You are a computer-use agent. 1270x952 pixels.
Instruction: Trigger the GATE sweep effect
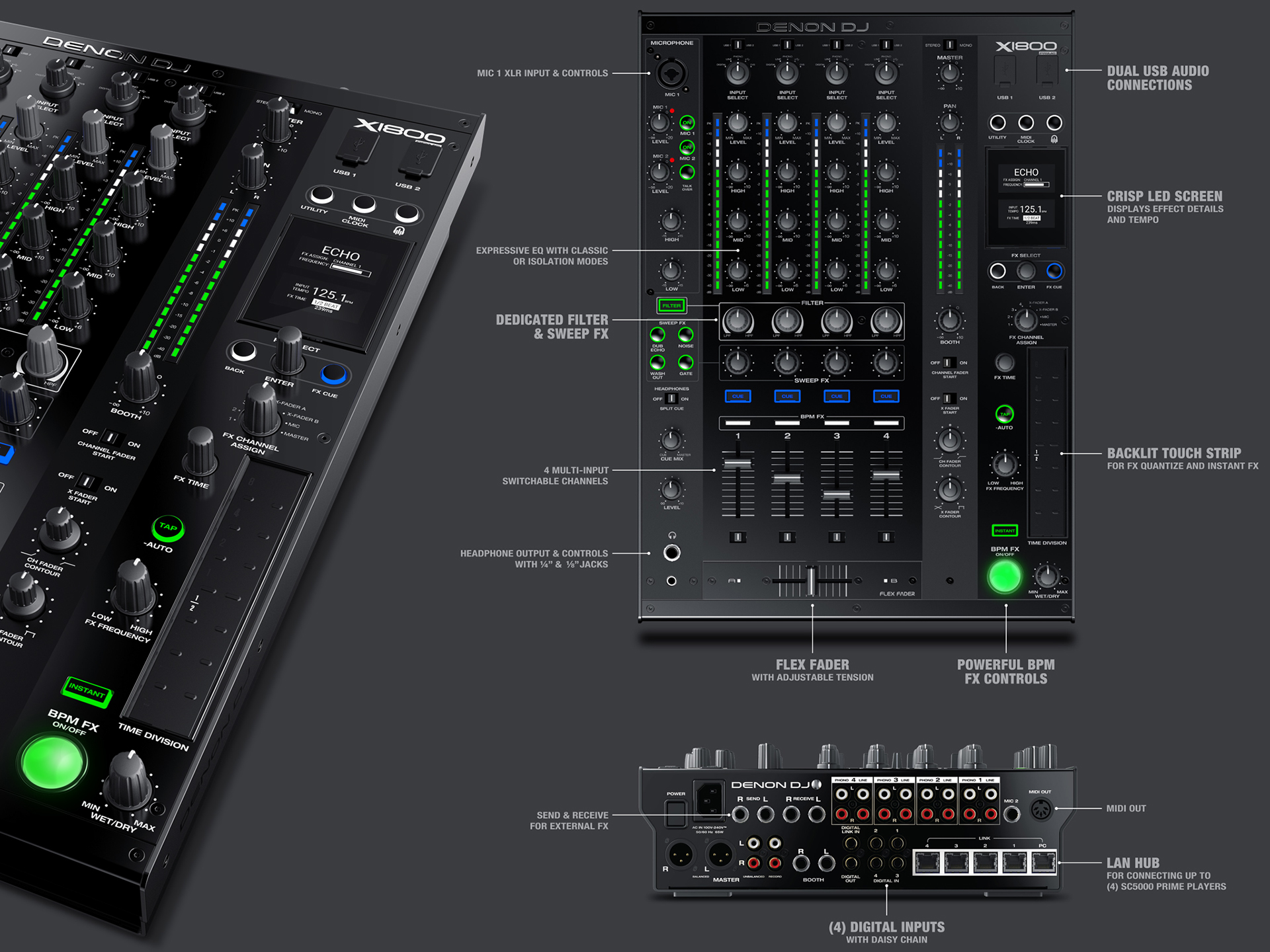pyautogui.click(x=685, y=362)
